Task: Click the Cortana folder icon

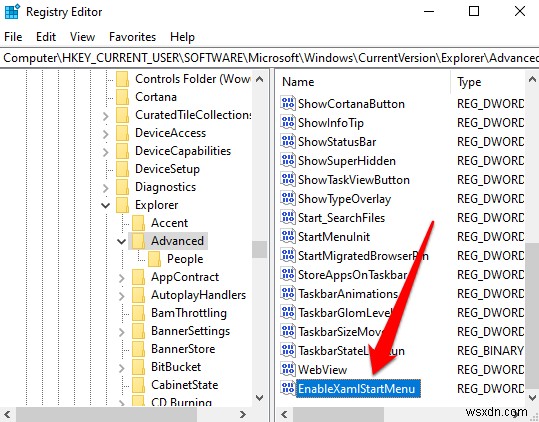Action: (122, 97)
